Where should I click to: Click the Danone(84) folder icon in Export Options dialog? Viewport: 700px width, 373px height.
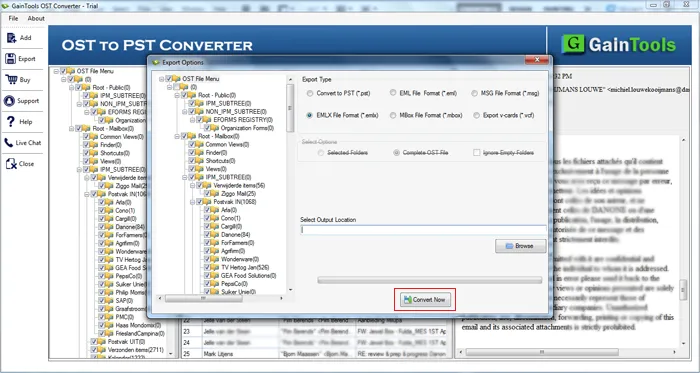point(216,235)
